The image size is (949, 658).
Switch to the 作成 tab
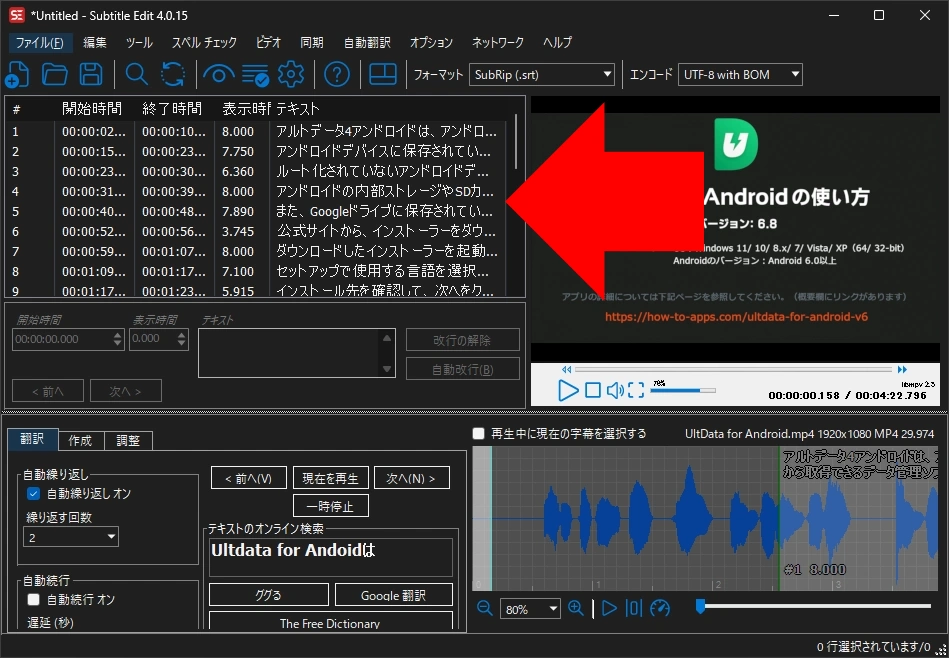[80, 441]
